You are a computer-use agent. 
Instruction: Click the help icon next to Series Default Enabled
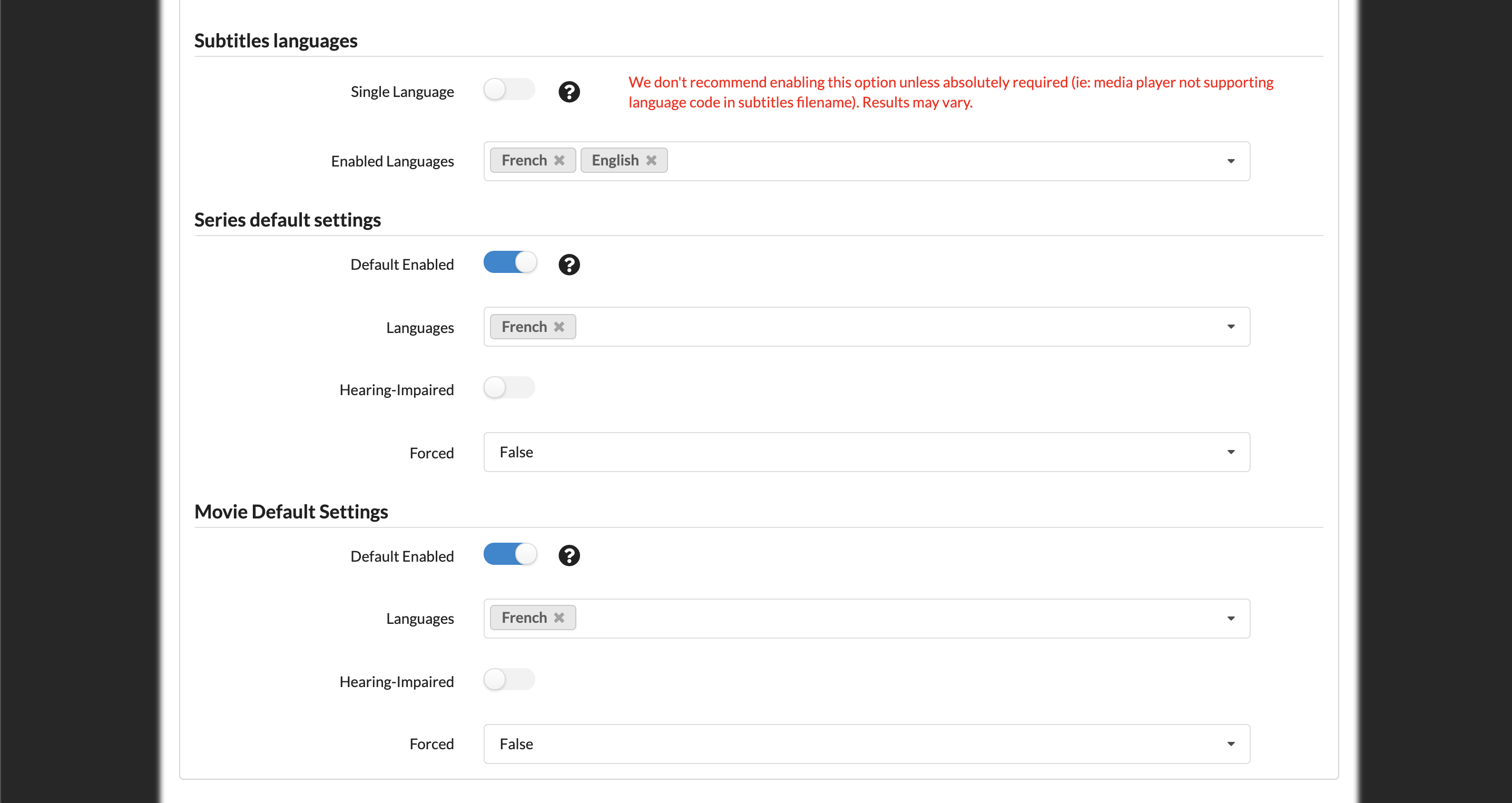(569, 264)
